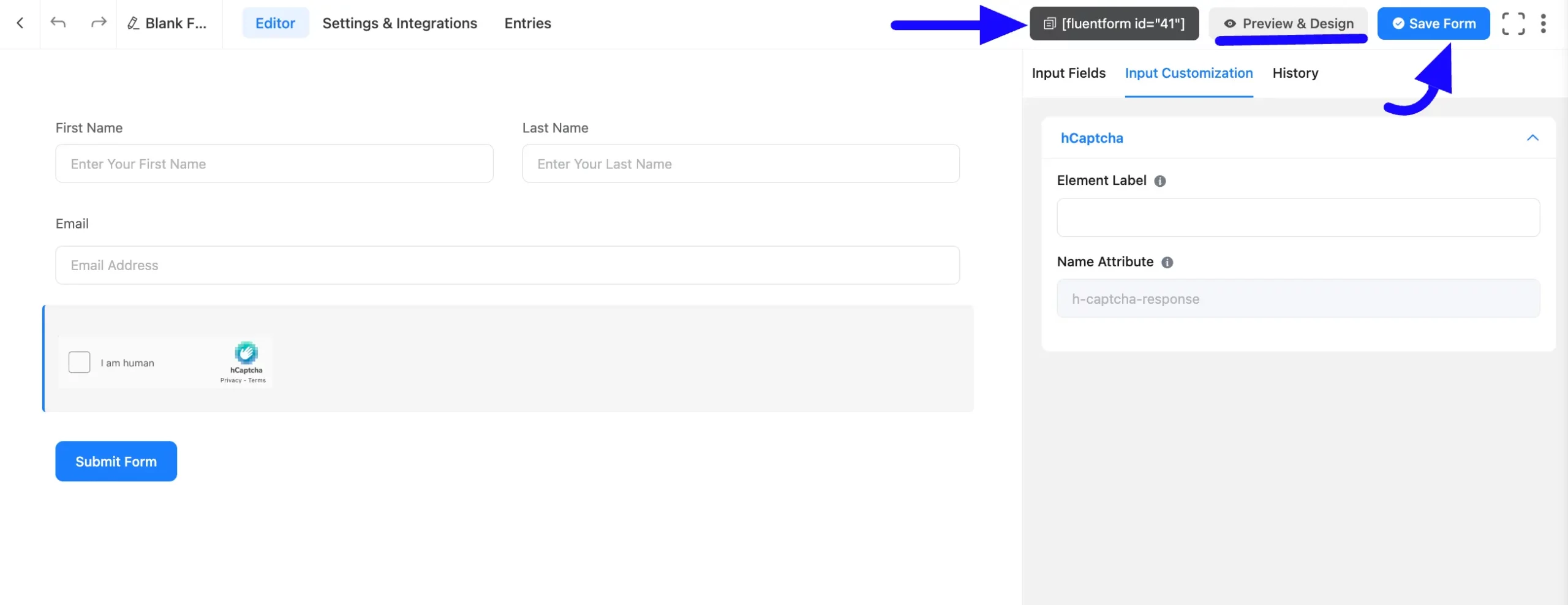Select the back navigation arrow

pos(20,23)
